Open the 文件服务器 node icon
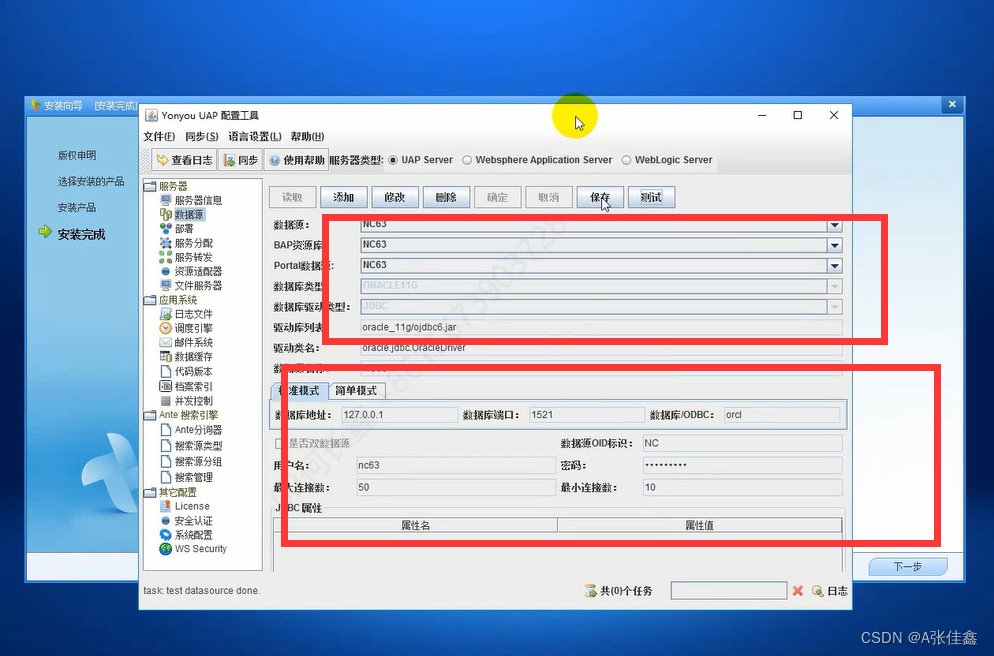 pyautogui.click(x=165, y=286)
